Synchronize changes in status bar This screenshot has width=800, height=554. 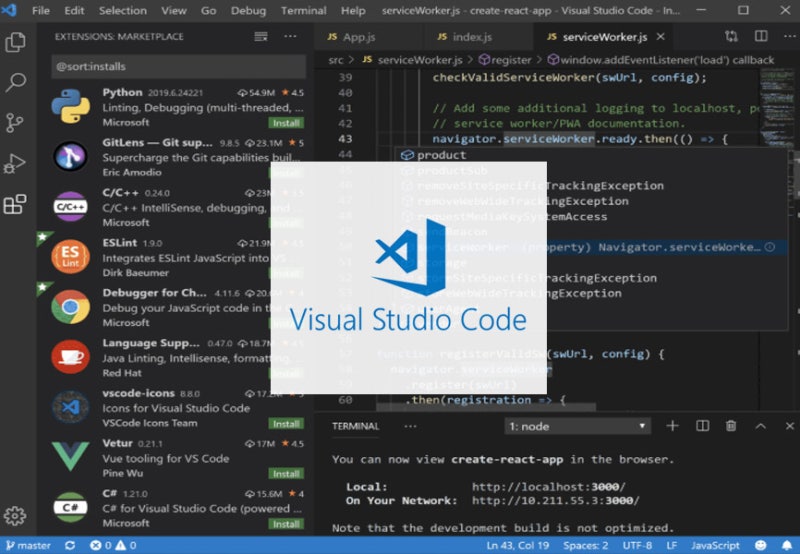[x=70, y=545]
